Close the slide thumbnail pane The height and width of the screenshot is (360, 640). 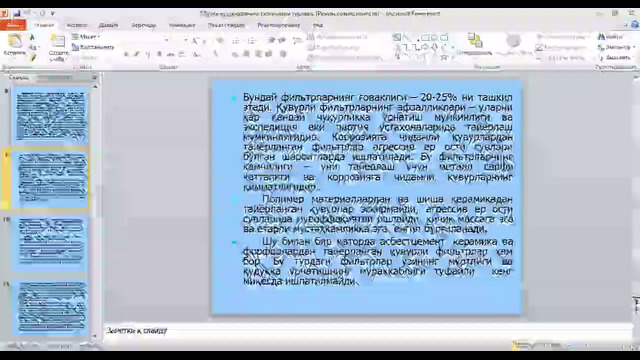coord(95,77)
